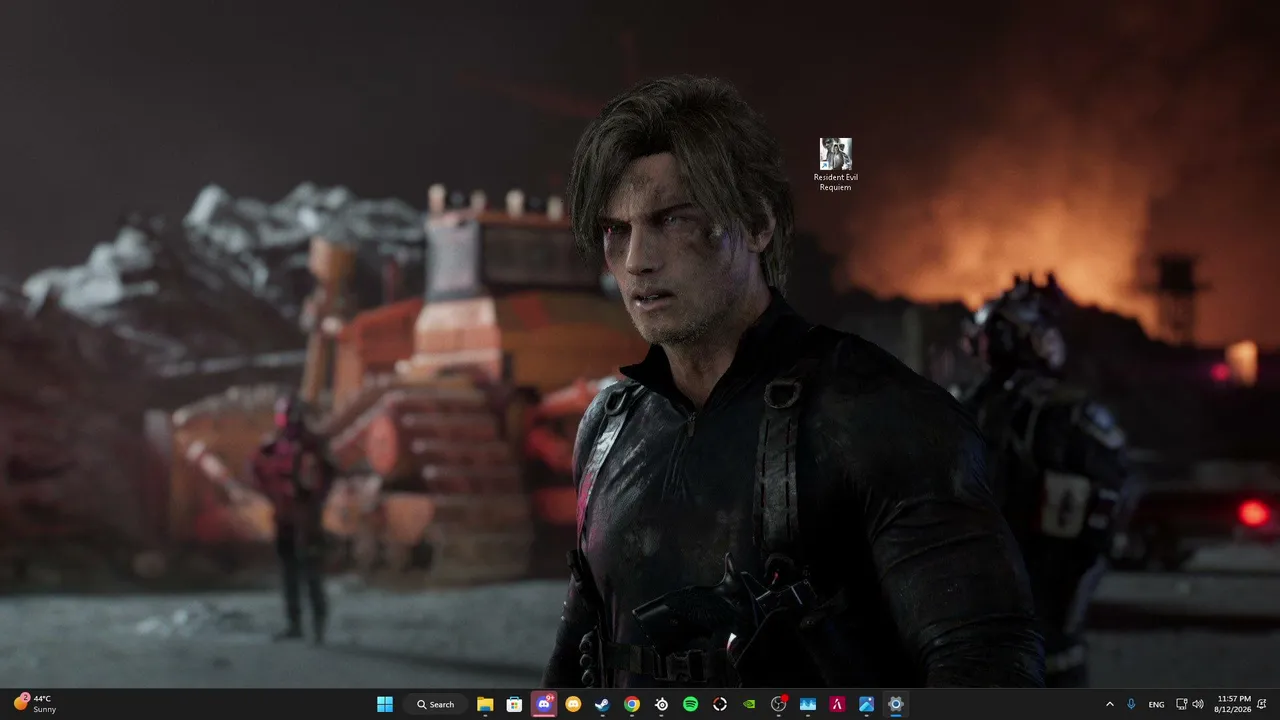This screenshot has width=1280, height=720.
Task: Select the Resident Evil Requiem desktop shortcut
Action: click(x=835, y=165)
